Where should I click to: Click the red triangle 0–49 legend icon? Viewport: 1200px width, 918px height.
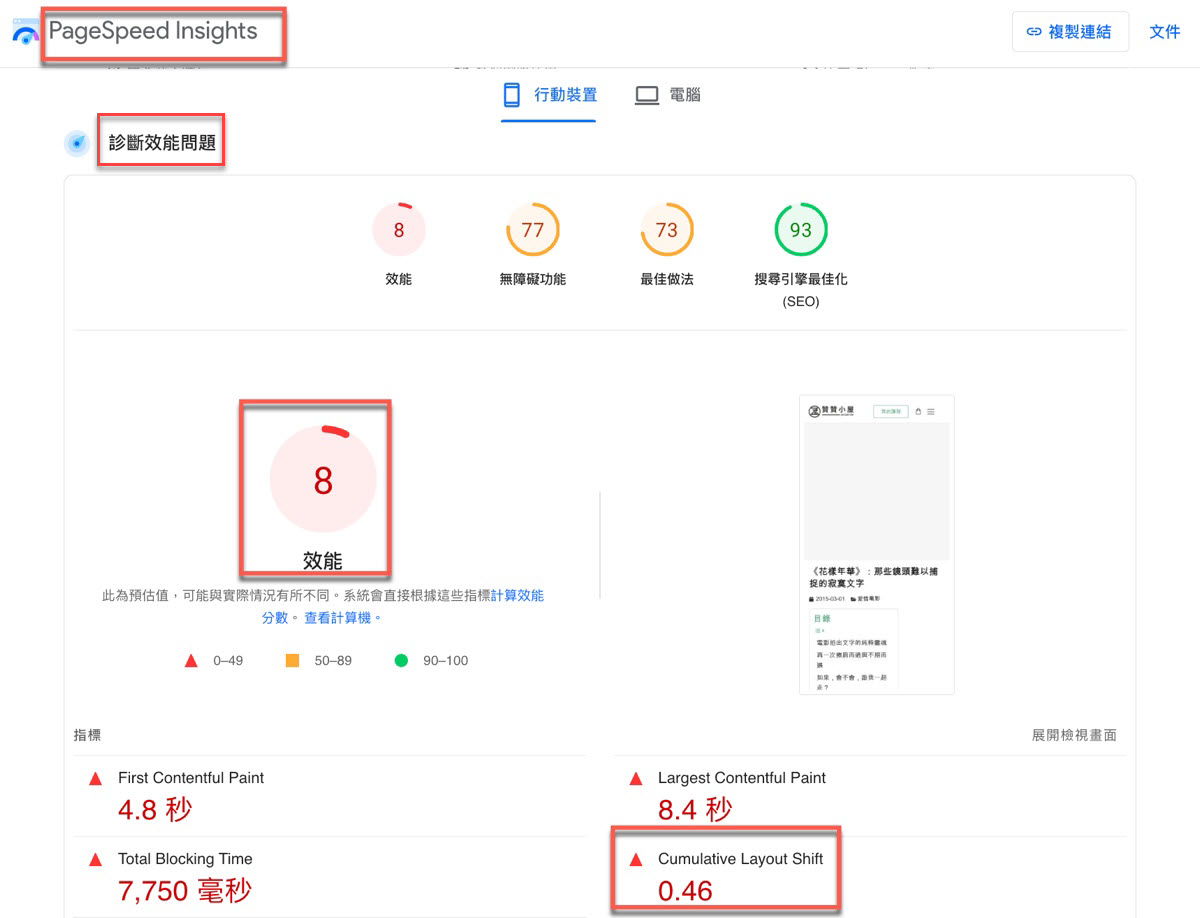click(x=191, y=661)
